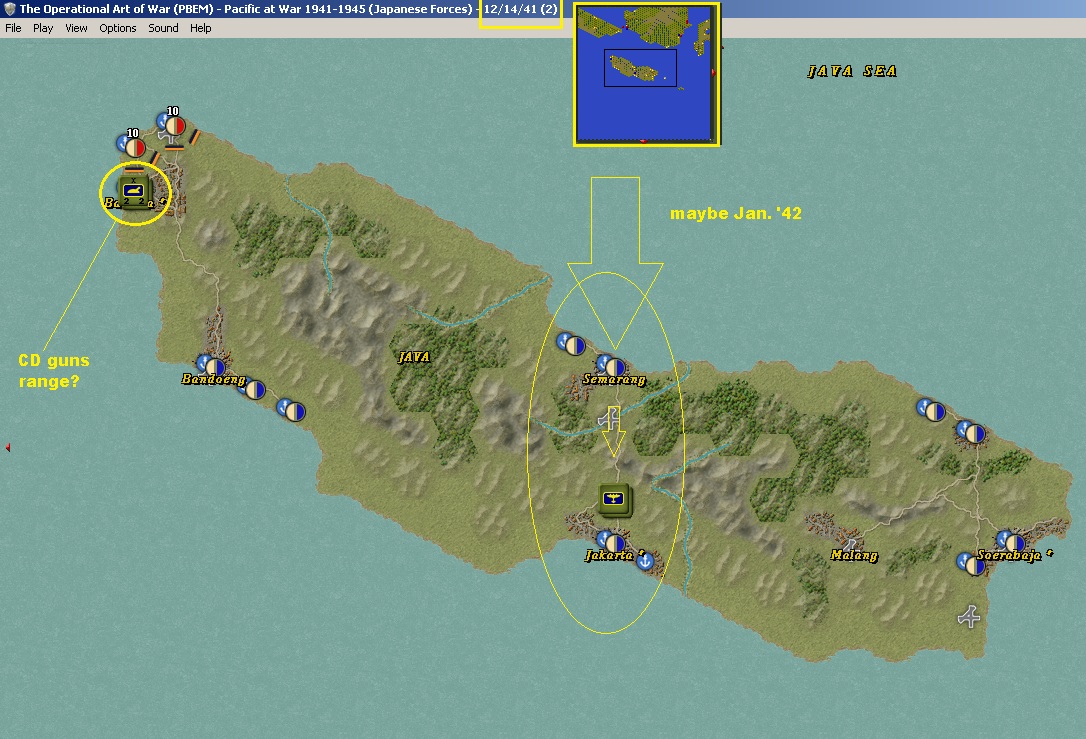Click the anchor port icon at Jakarta
1086x739 pixels.
pos(645,562)
